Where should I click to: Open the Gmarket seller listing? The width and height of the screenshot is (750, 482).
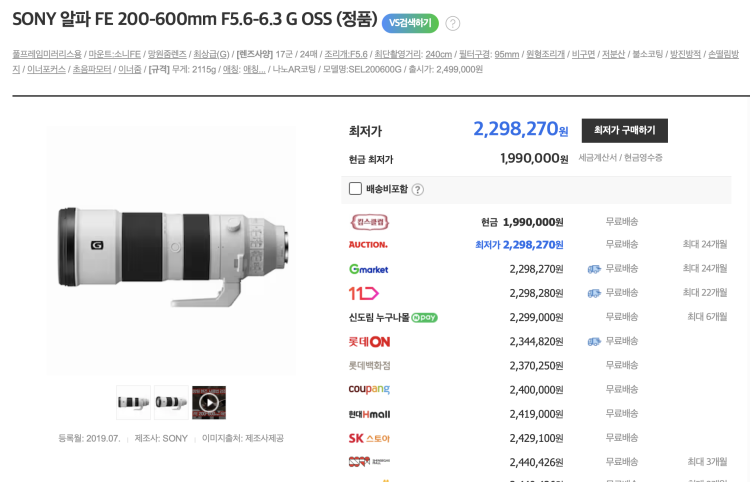coord(367,269)
